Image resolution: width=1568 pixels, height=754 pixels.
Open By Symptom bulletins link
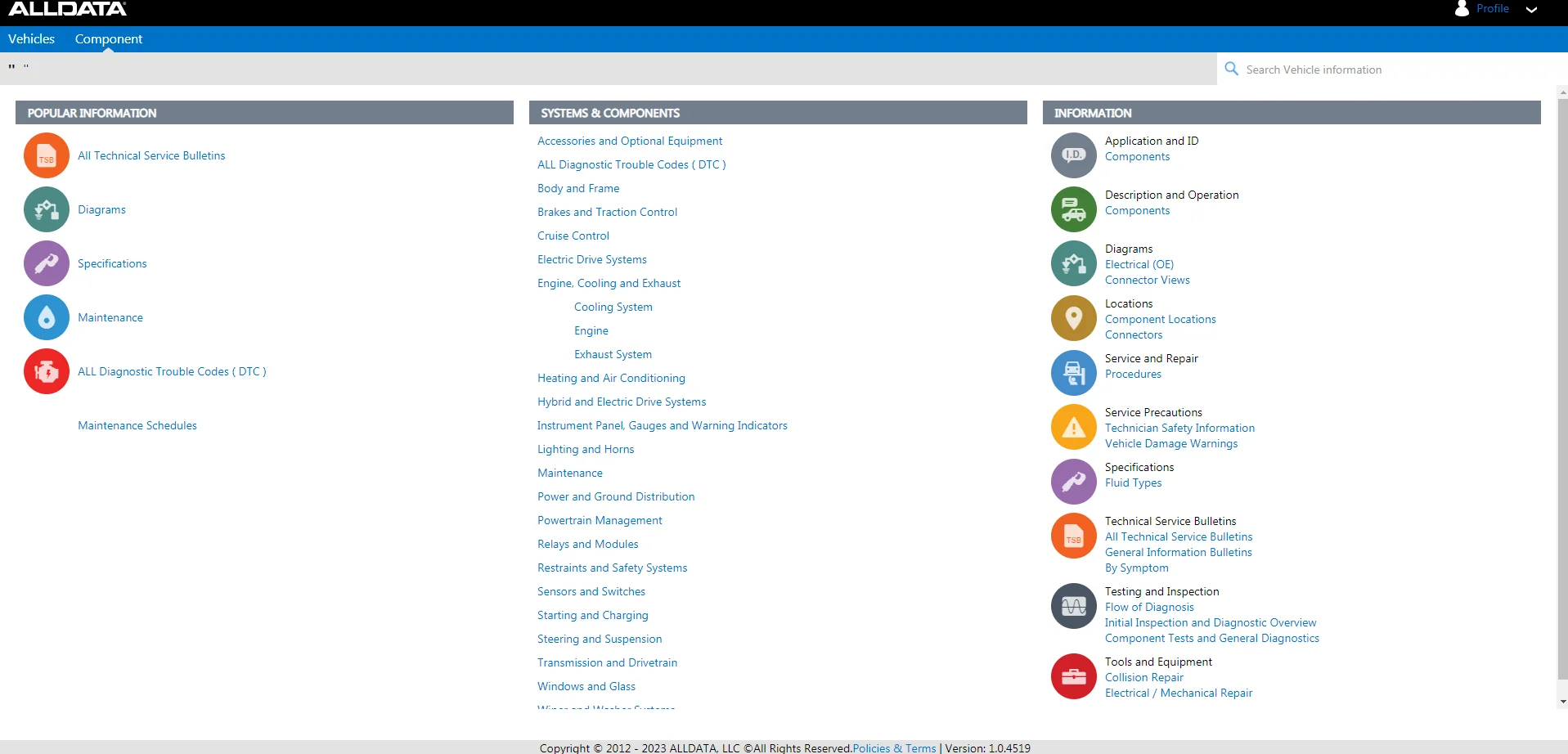point(1137,568)
